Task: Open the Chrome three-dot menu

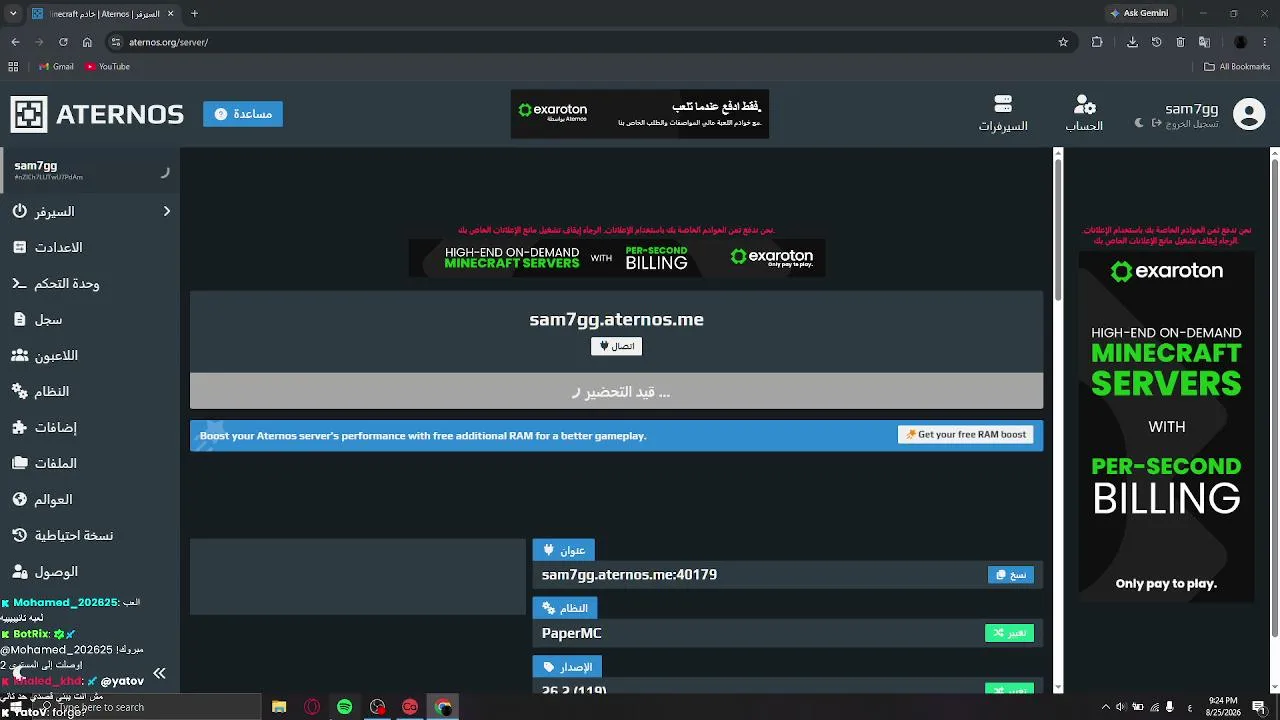Action: pyautogui.click(x=1265, y=42)
